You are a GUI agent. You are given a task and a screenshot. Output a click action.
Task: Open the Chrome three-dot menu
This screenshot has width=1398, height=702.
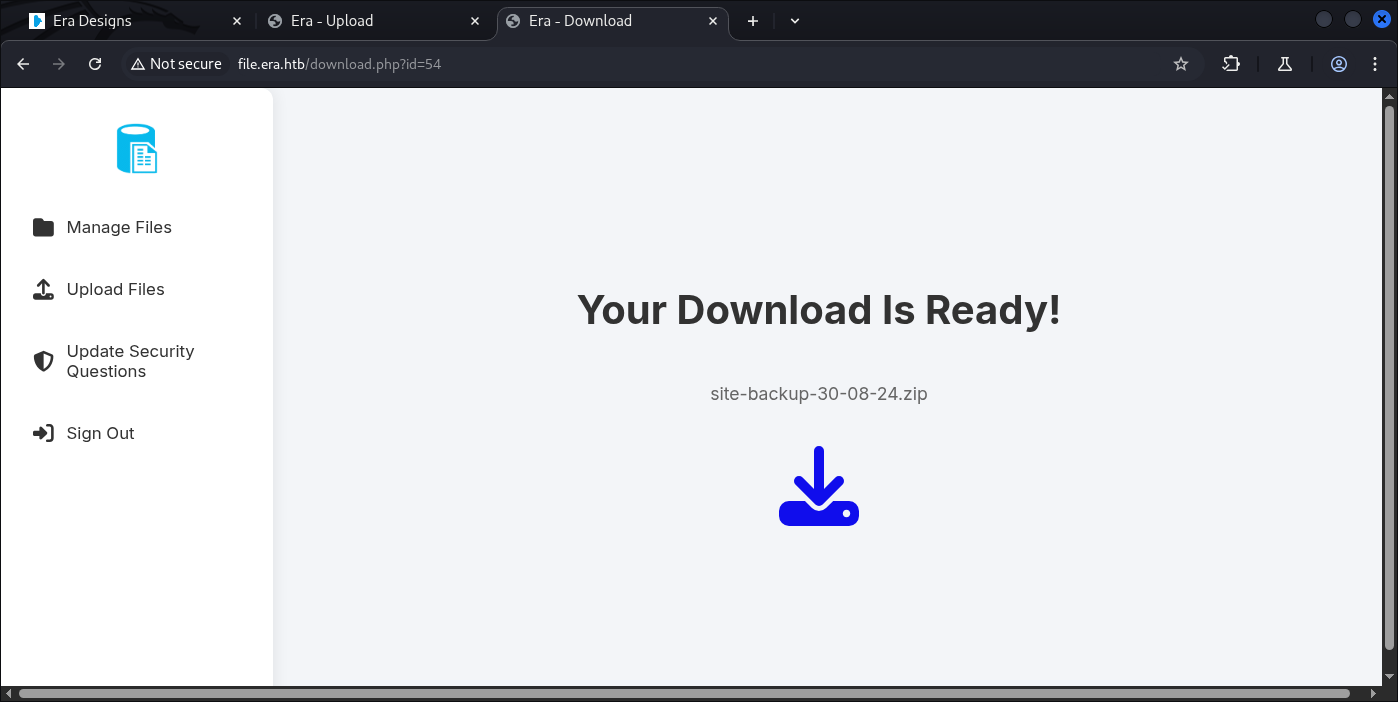(x=1376, y=64)
